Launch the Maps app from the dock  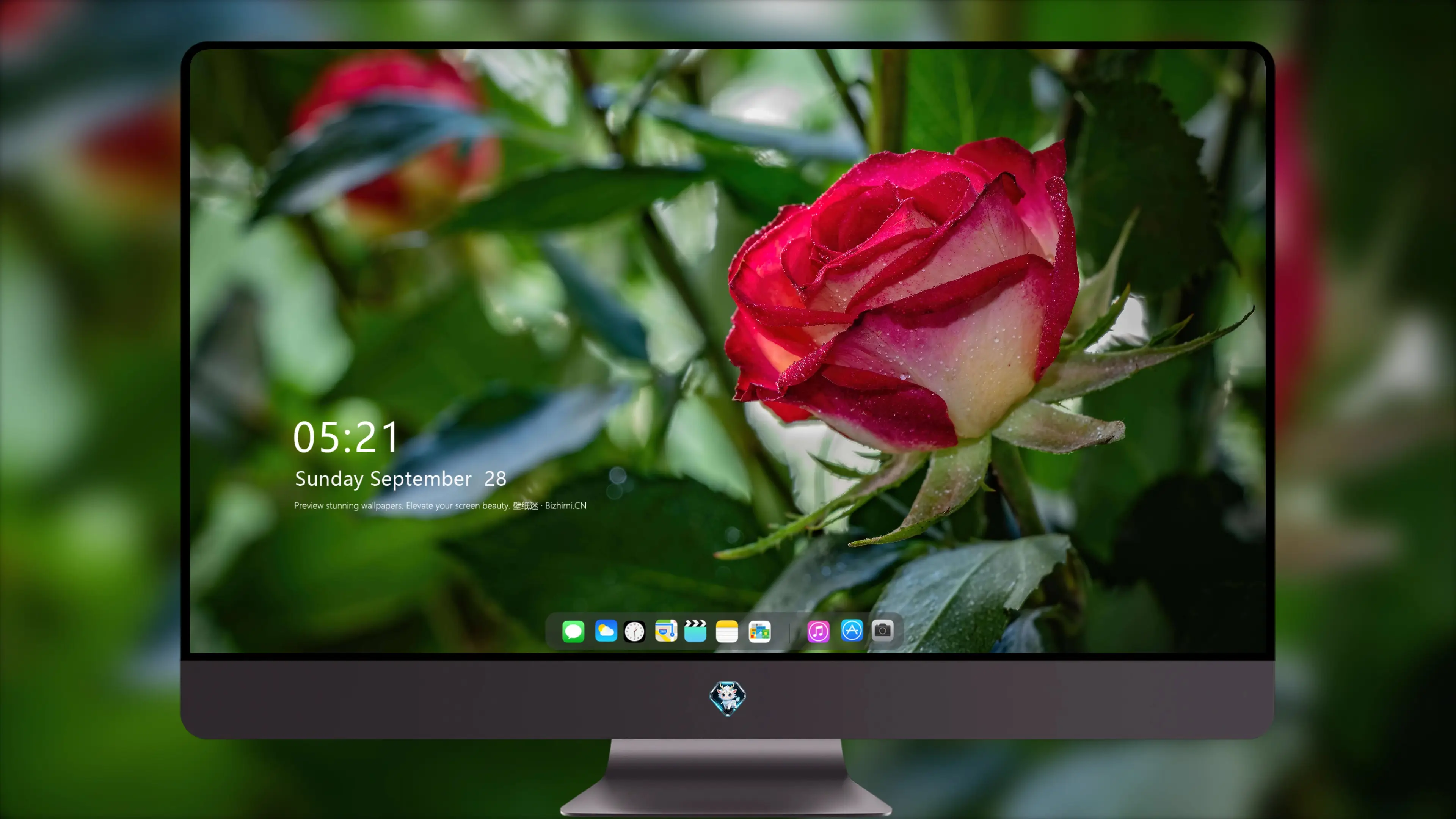click(666, 631)
